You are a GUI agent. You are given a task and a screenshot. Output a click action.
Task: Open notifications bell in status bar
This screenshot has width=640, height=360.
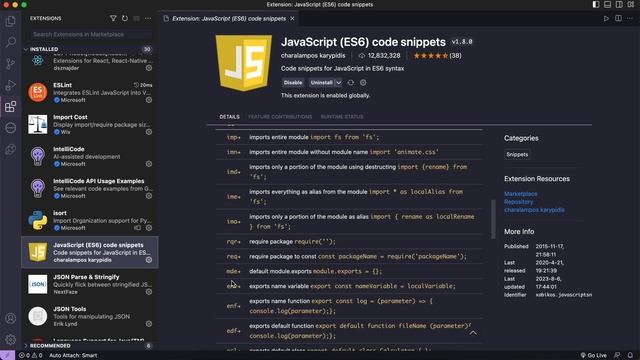click(630, 356)
